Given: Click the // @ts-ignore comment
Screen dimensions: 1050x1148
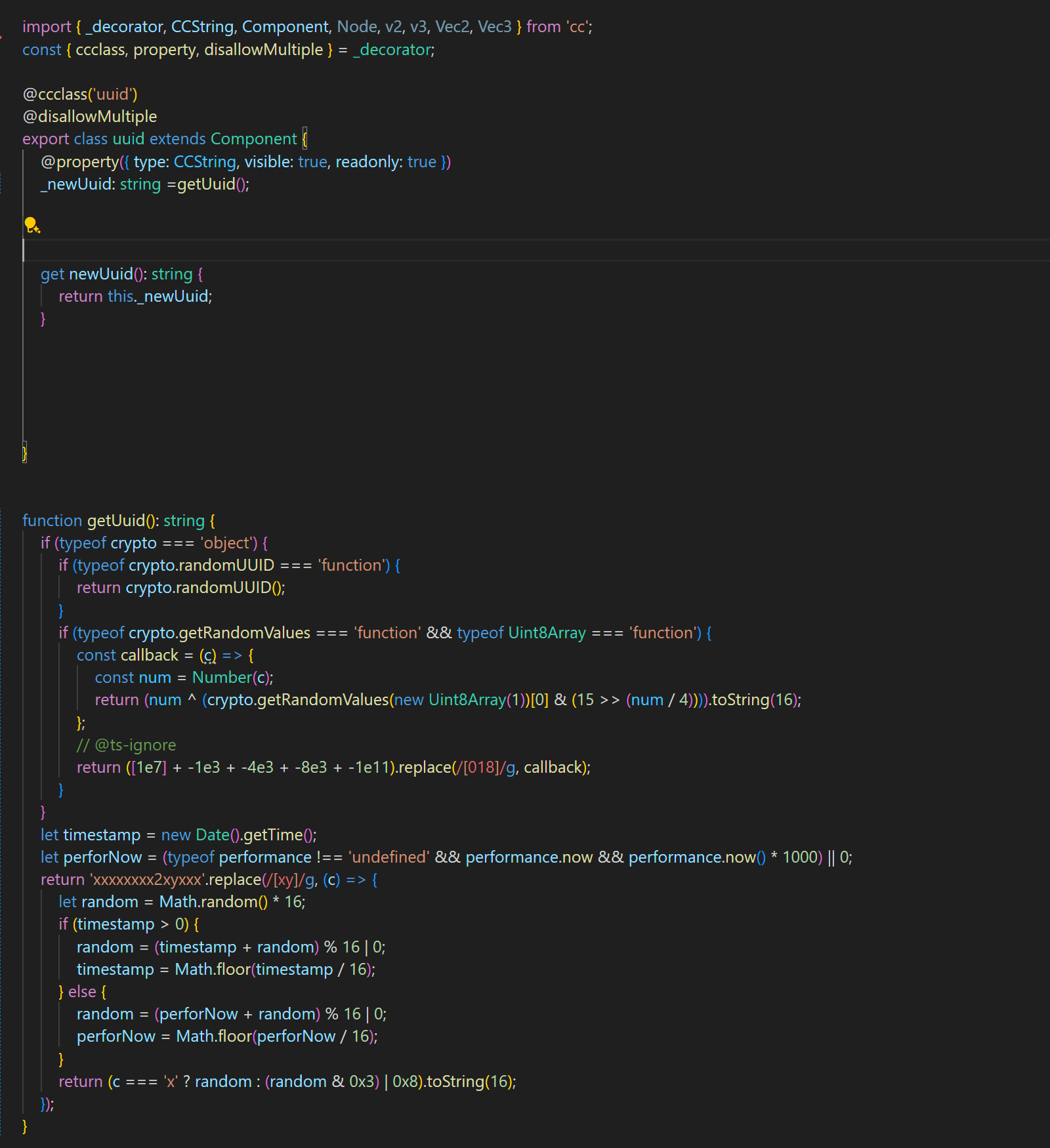Looking at the screenshot, I should click(x=126, y=745).
